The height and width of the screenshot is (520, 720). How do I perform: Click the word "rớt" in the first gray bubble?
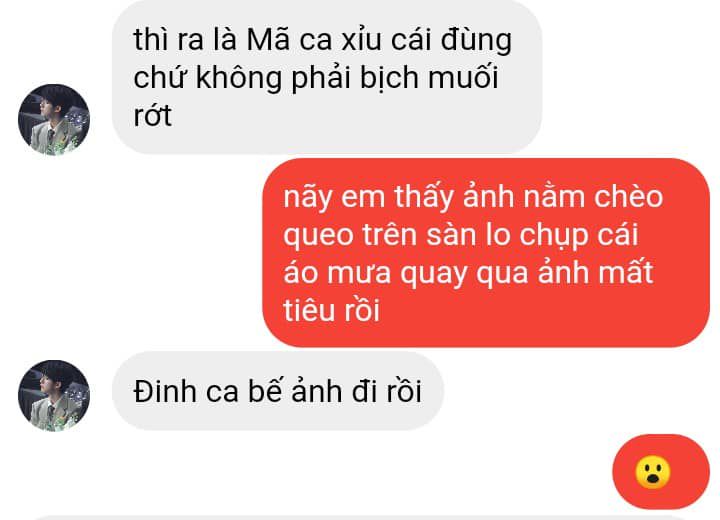pos(152,115)
